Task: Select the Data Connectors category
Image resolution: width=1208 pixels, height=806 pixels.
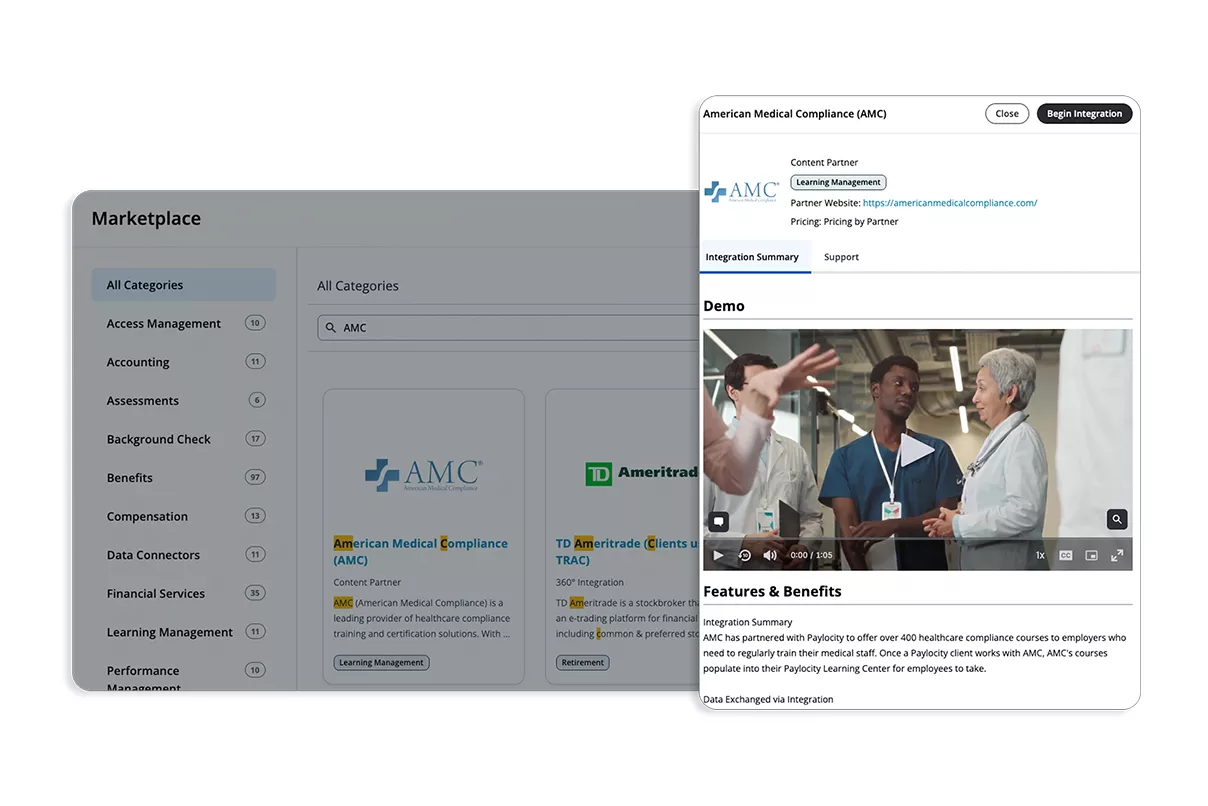Action: pos(153,555)
